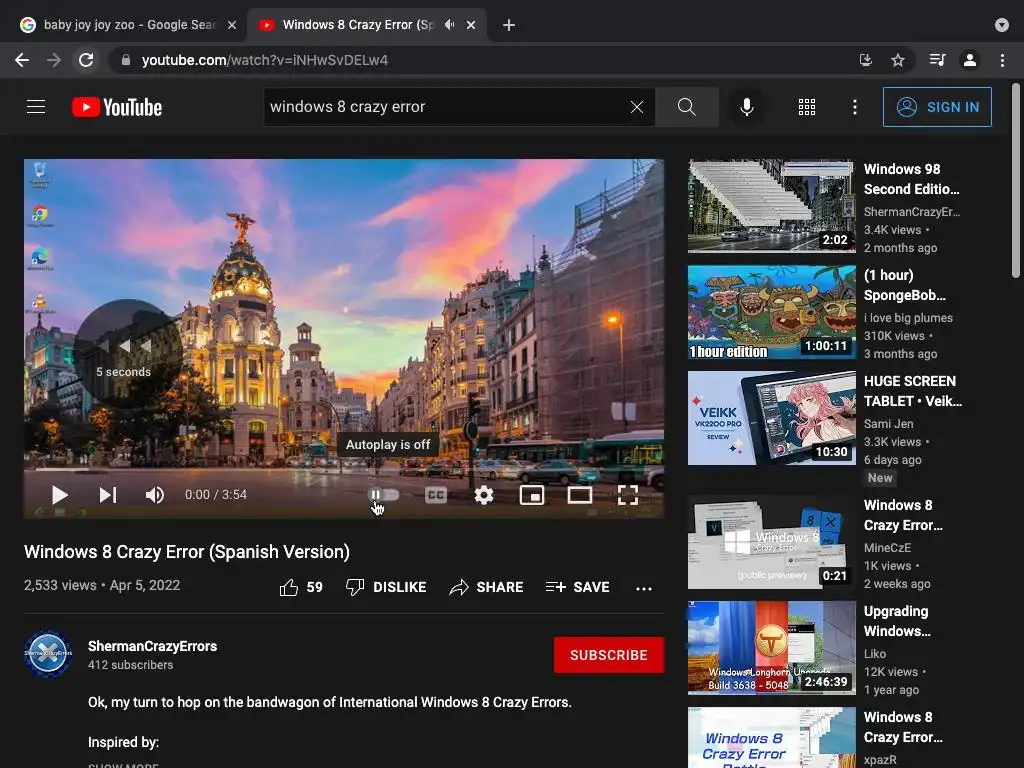This screenshot has height=768, width=1024.
Task: Click the Upgrading Windows video title
Action: pos(897,621)
